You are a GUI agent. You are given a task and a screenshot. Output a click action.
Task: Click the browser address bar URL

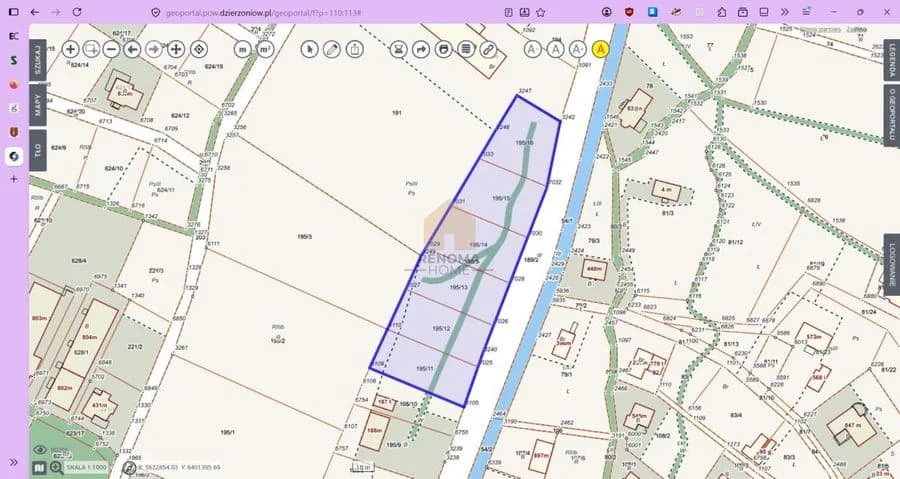tap(264, 12)
